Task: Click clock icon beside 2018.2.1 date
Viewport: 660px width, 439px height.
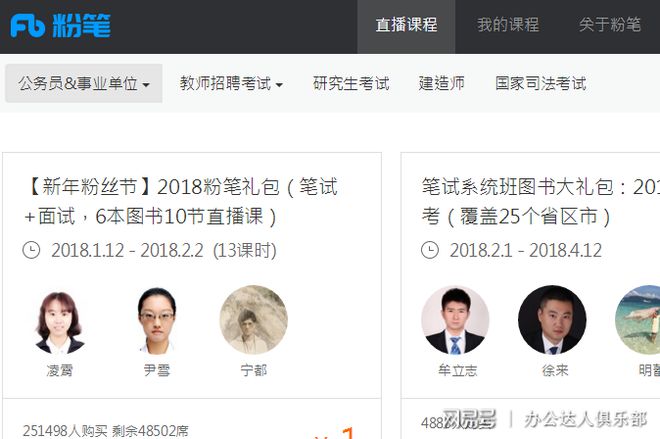Action: pos(430,250)
